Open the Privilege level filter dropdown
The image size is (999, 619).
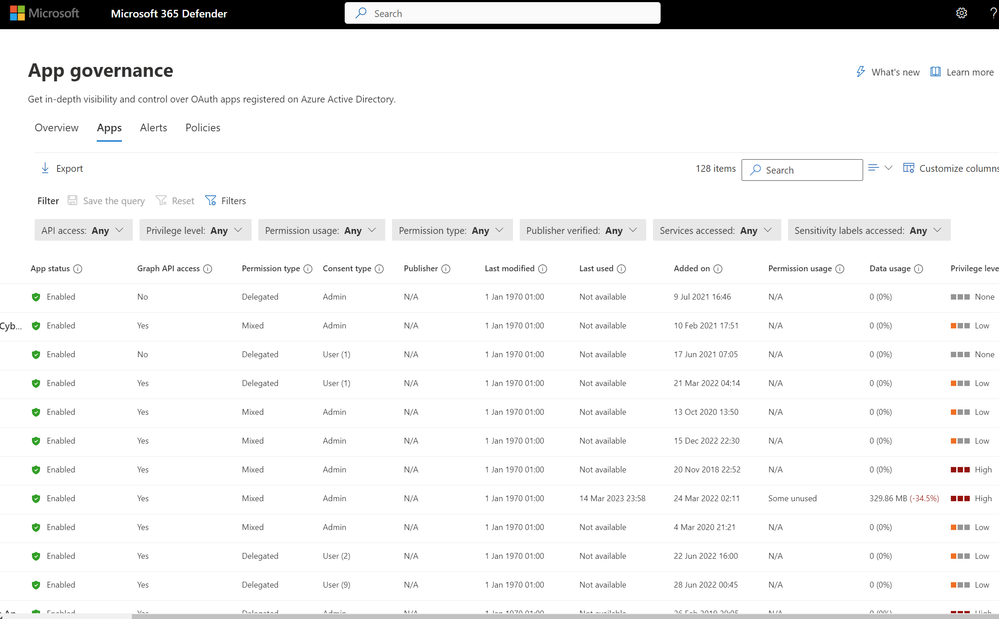tap(195, 230)
